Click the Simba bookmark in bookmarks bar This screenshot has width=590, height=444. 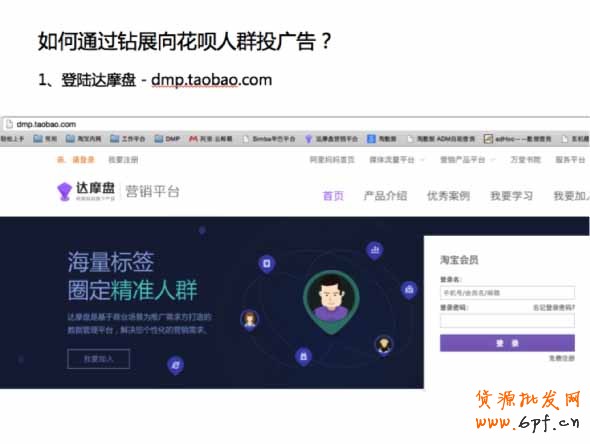pos(269,139)
